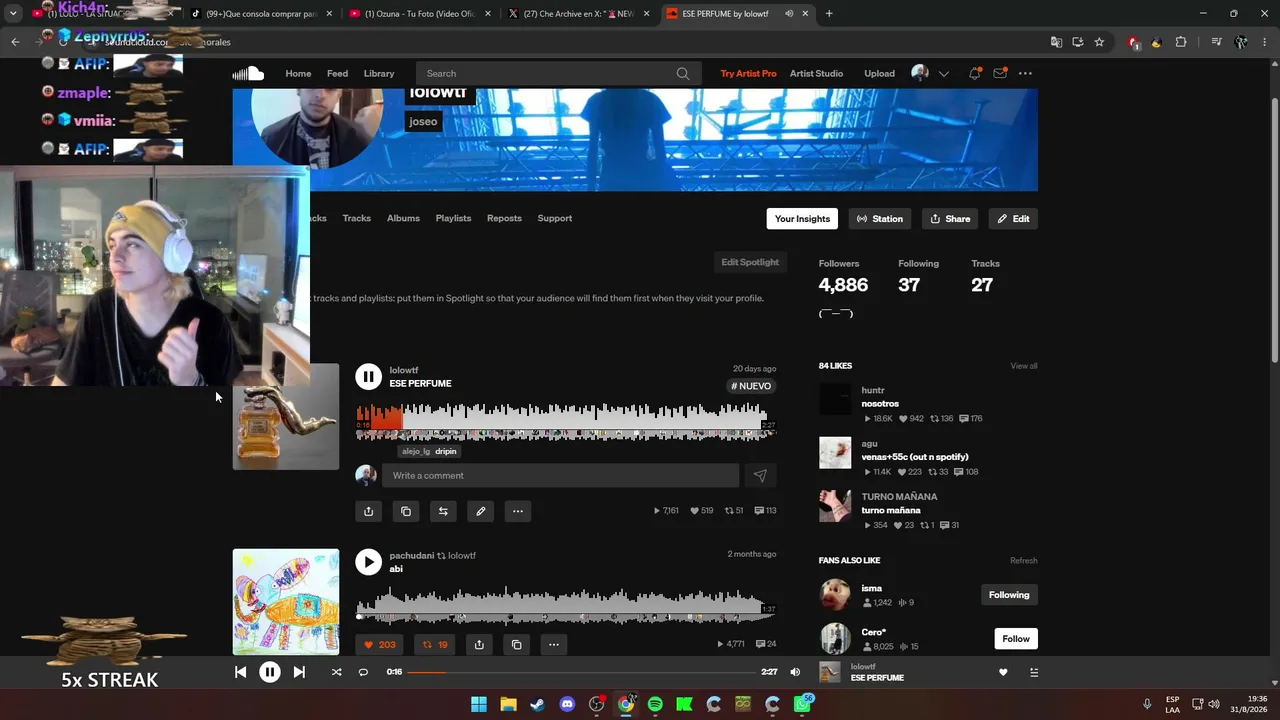
Task: Share the ESE PERFUME track
Action: point(368,511)
